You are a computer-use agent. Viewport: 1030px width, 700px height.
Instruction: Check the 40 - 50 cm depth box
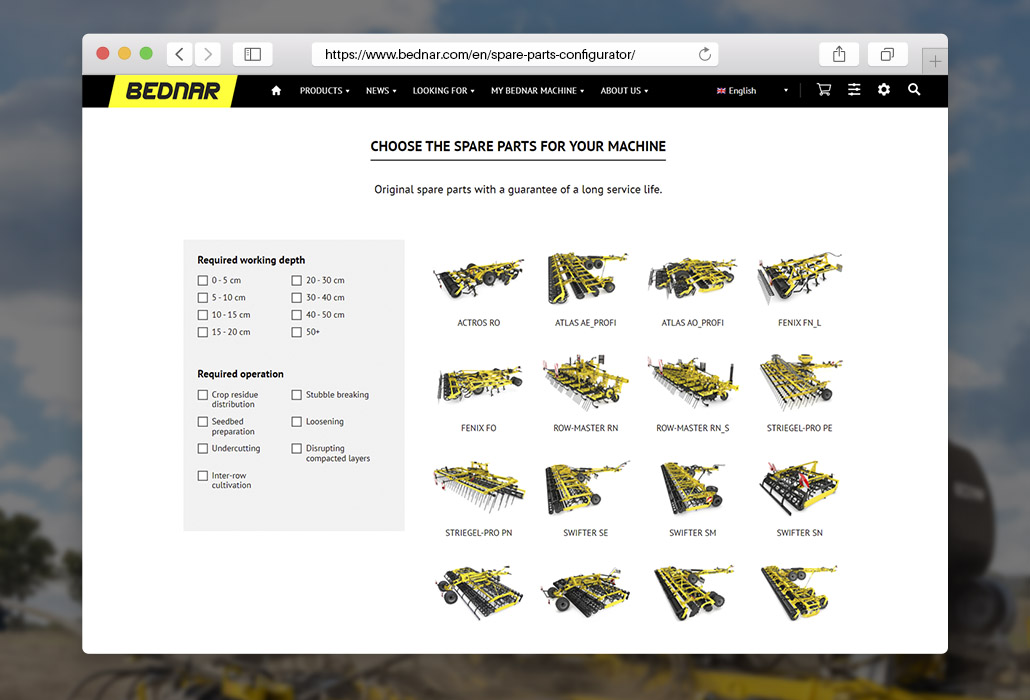[x=297, y=315]
